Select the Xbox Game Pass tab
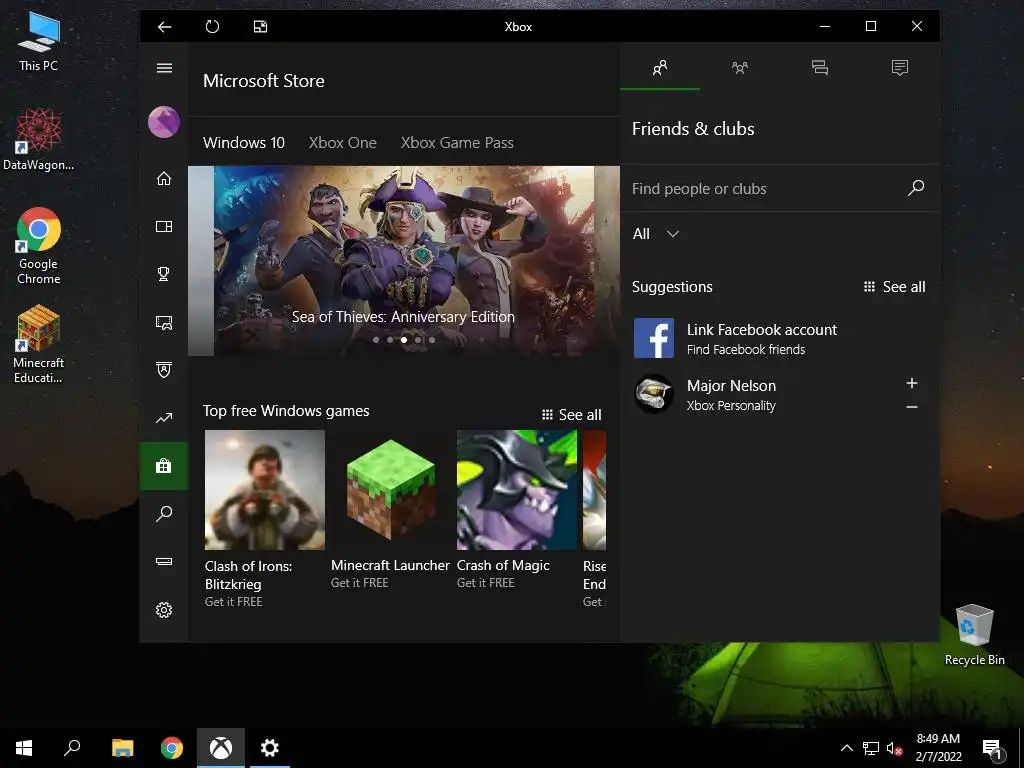Screen dimensions: 1024x768 (457, 142)
